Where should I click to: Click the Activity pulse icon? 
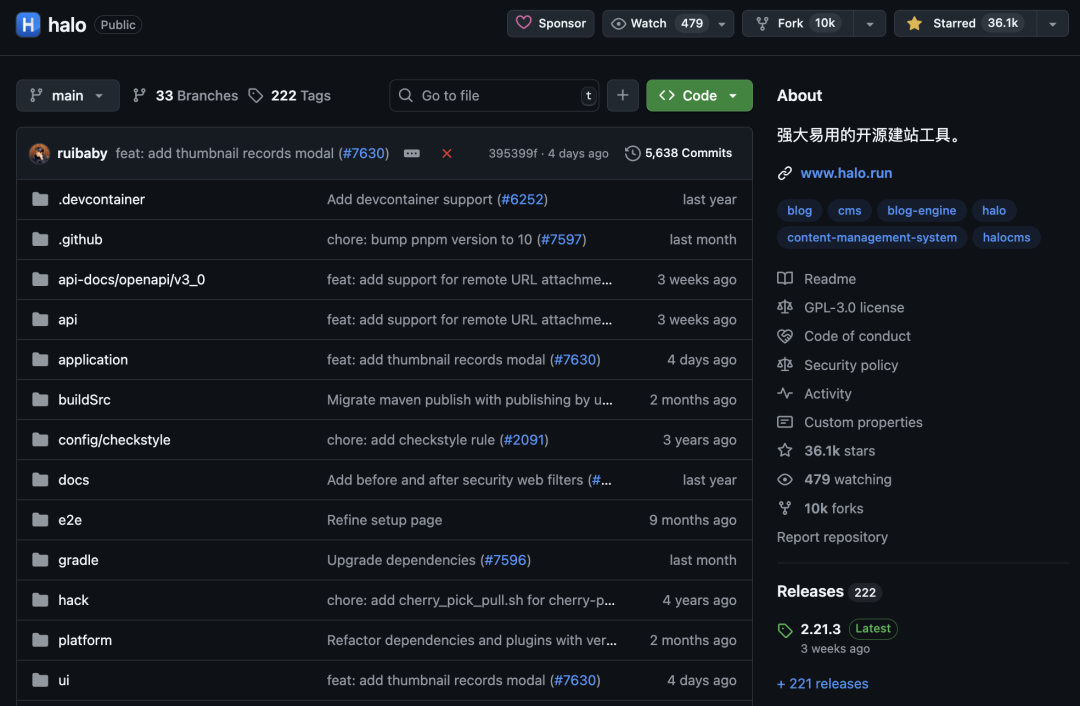click(785, 393)
